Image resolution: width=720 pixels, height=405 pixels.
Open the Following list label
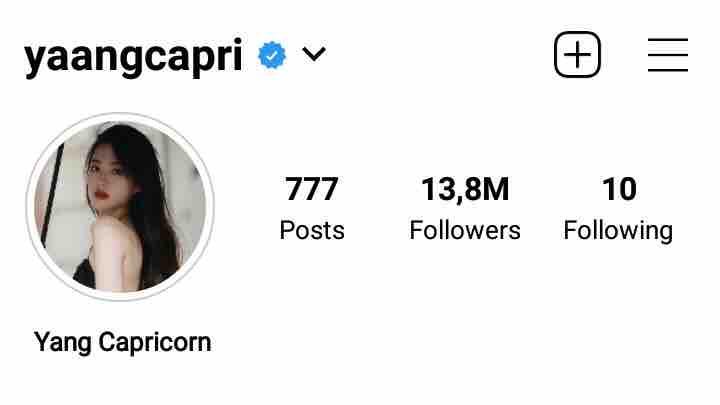[618, 231]
